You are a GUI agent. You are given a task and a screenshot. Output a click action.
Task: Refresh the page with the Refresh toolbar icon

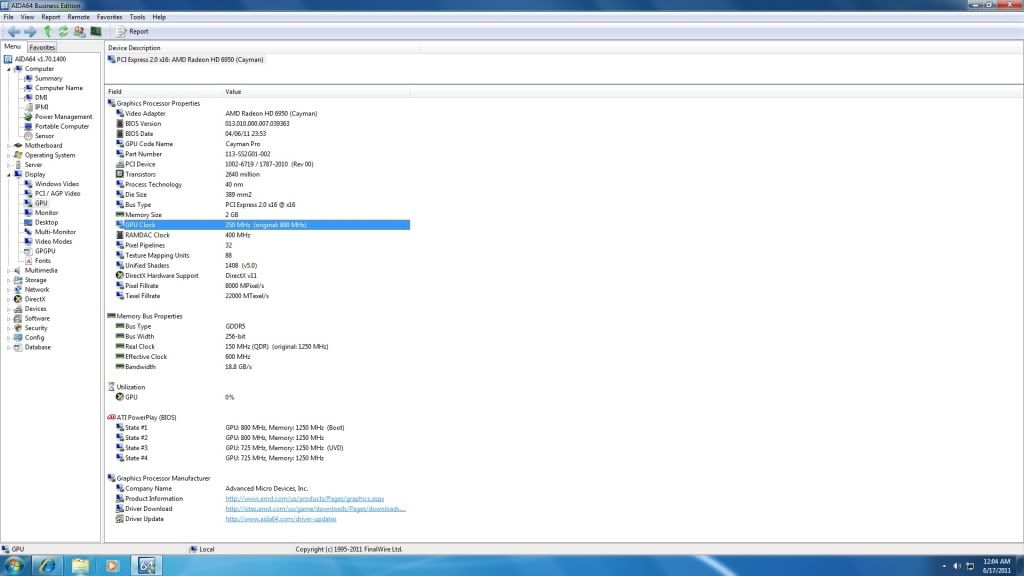[x=63, y=31]
